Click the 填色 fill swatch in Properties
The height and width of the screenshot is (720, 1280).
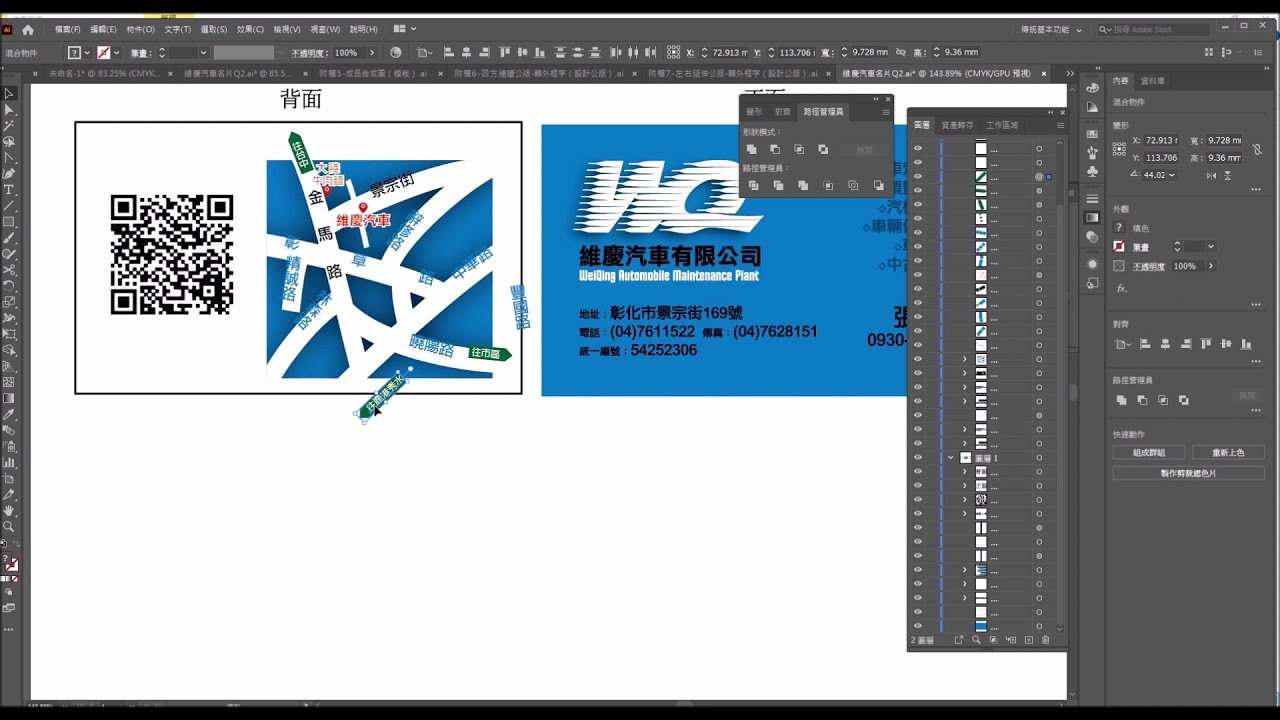coord(1119,228)
